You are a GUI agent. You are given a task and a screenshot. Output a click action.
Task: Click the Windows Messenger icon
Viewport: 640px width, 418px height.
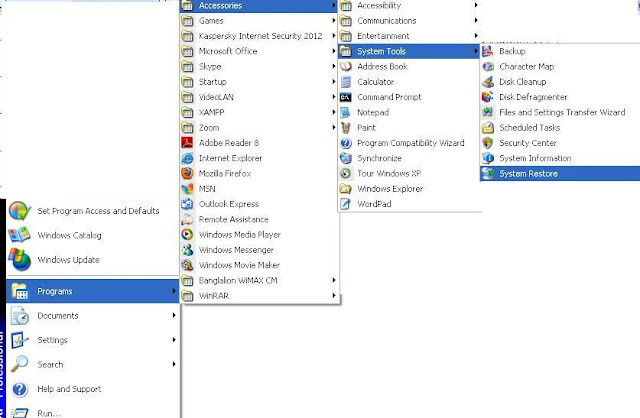(x=187, y=250)
